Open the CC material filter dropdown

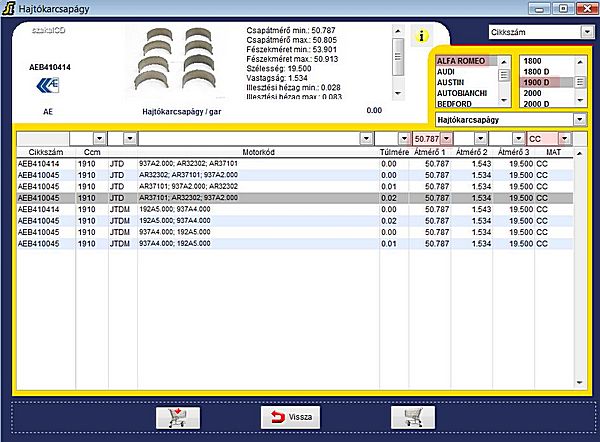click(565, 139)
